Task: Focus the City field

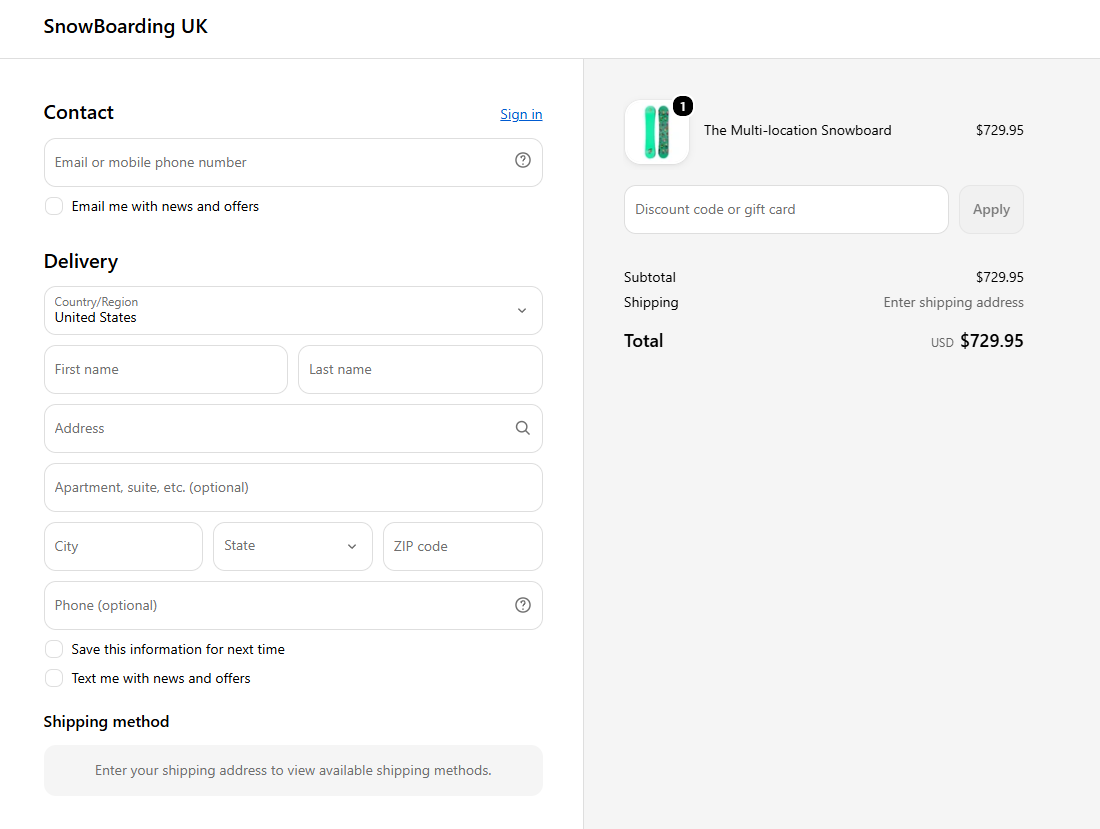Action: [x=123, y=546]
